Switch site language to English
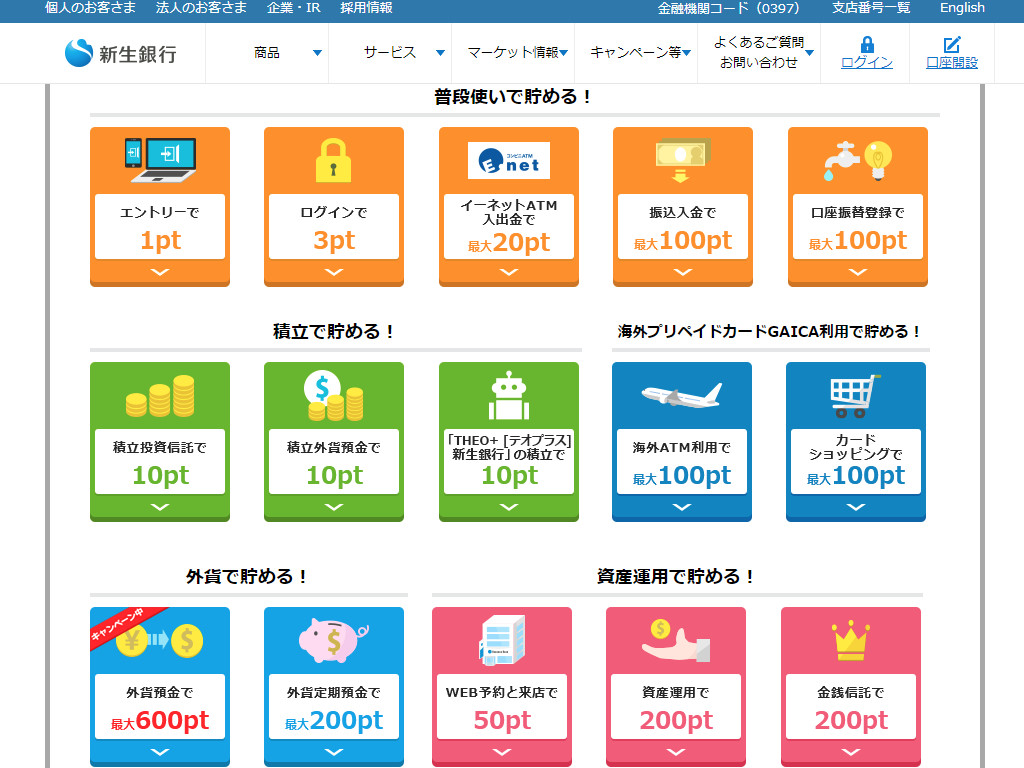The width and height of the screenshot is (1024, 768). coord(961,8)
